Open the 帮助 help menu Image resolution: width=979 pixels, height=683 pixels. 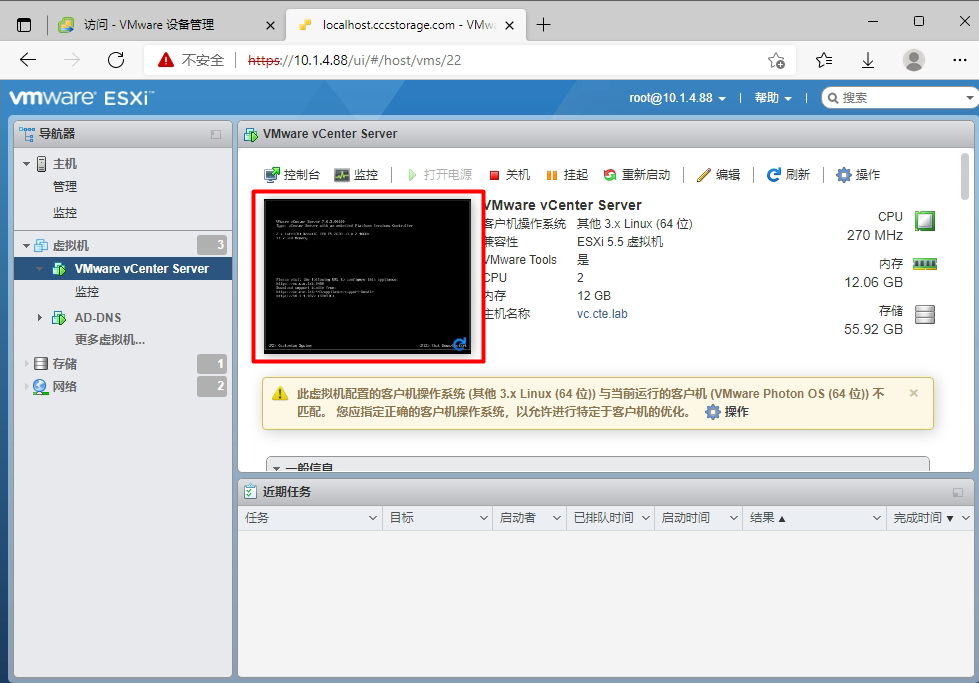[x=773, y=98]
